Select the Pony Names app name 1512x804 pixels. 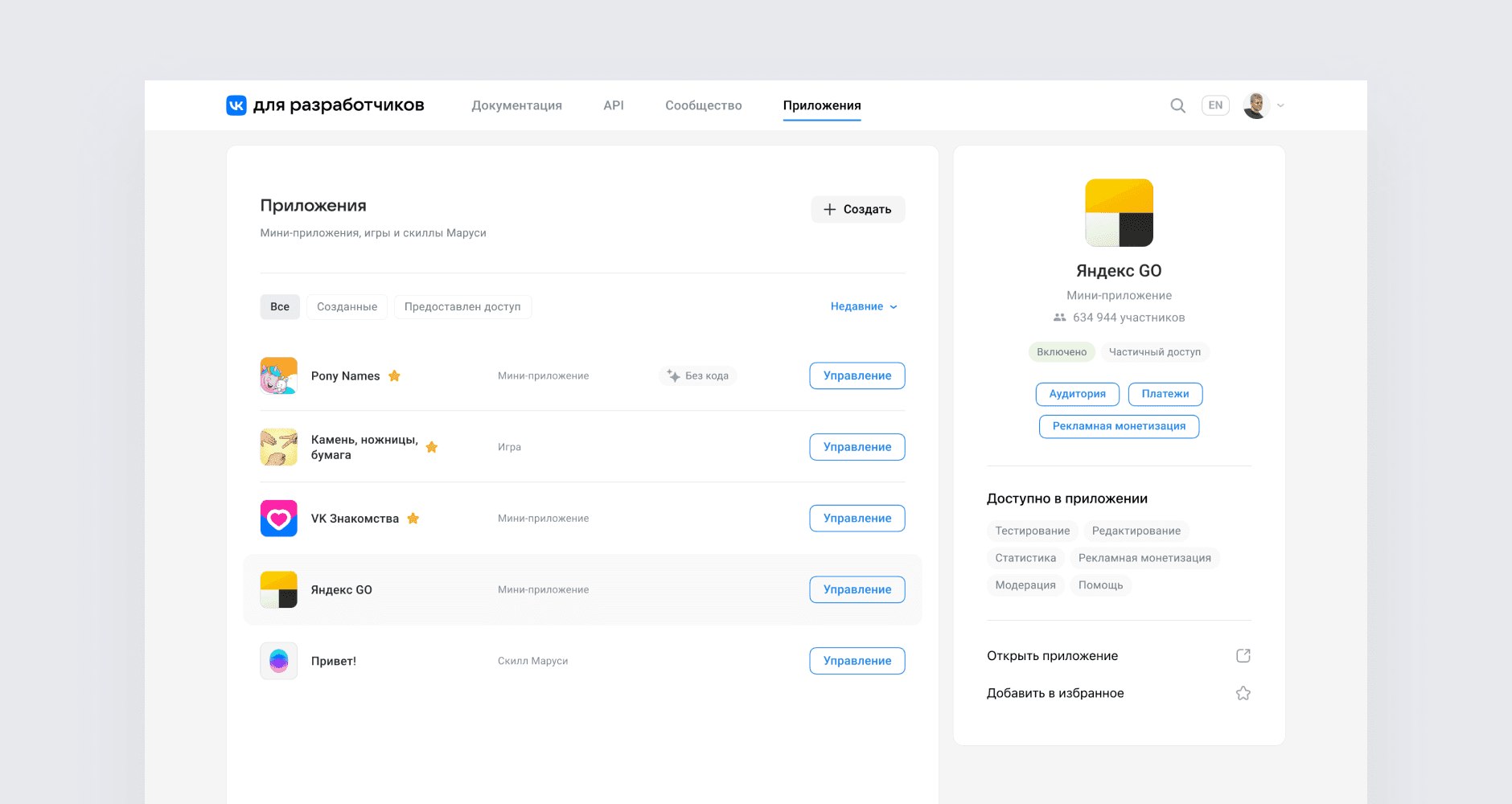pos(345,375)
